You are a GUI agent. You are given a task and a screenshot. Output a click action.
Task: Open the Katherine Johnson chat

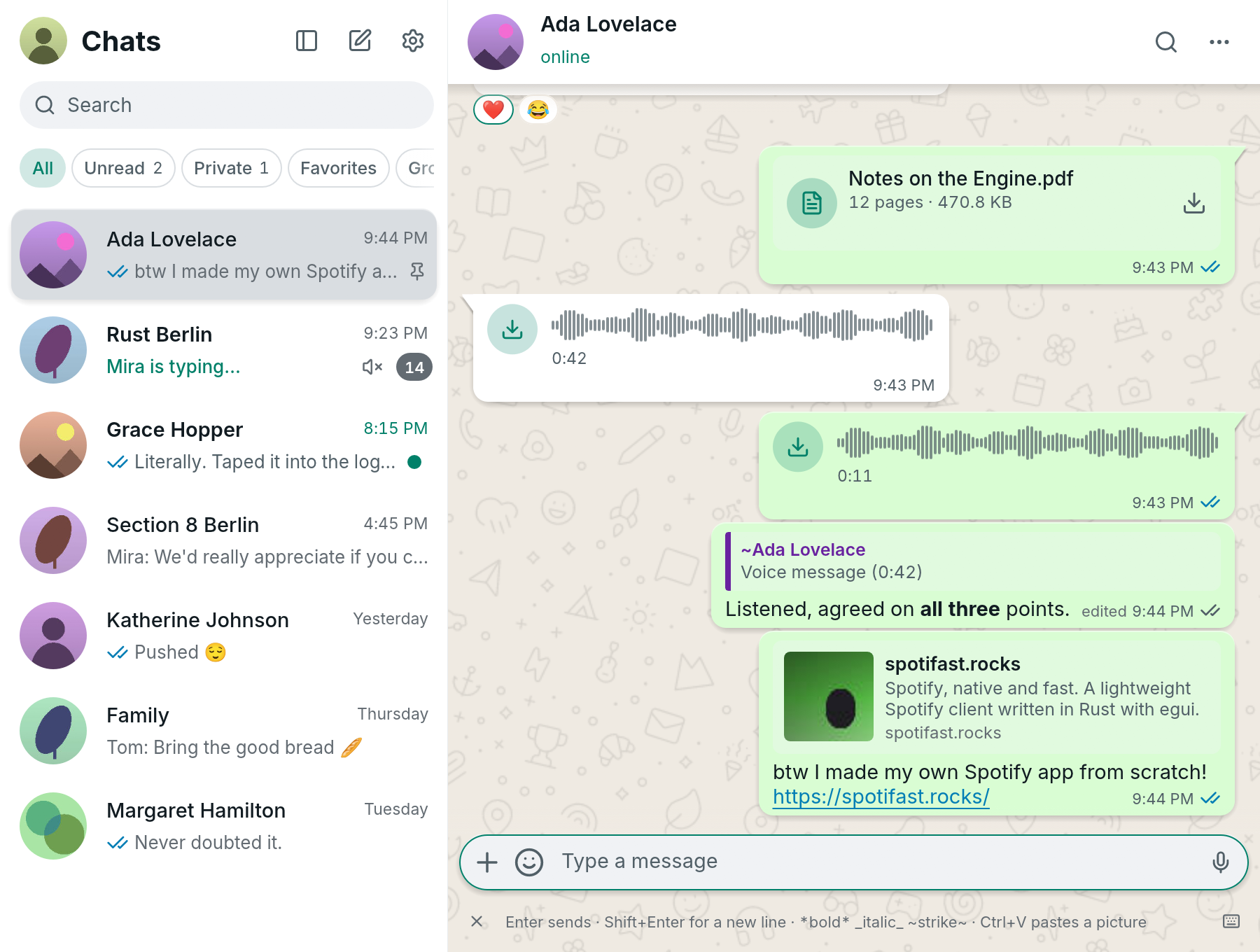click(224, 636)
